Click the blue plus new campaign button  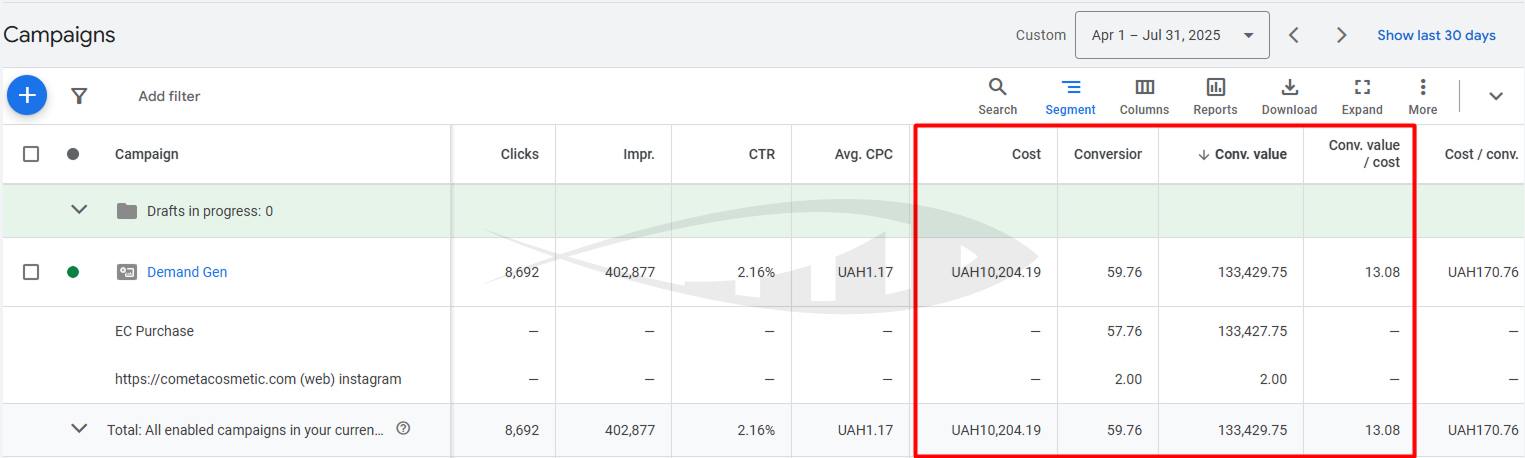click(x=27, y=96)
